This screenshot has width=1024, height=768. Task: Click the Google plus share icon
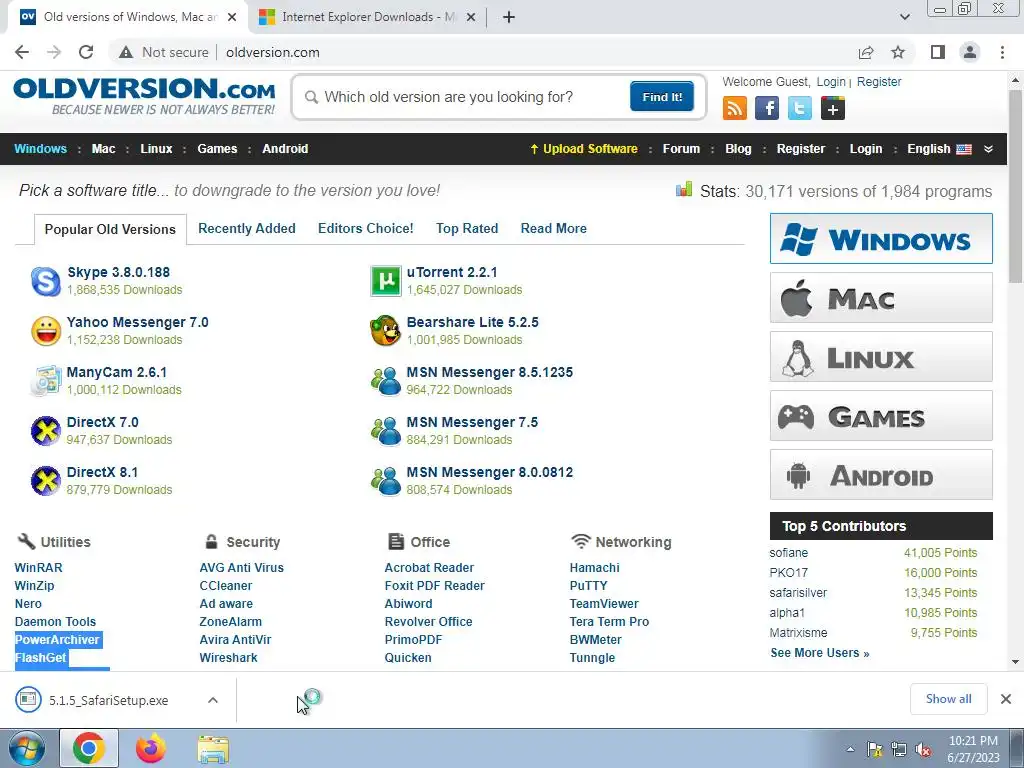(x=833, y=108)
